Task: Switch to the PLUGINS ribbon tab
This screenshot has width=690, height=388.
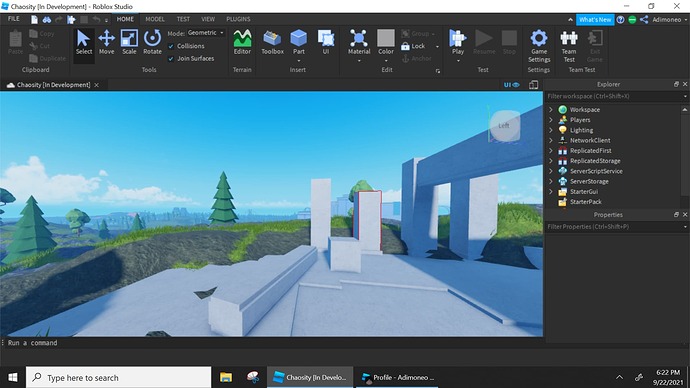Action: click(238, 19)
